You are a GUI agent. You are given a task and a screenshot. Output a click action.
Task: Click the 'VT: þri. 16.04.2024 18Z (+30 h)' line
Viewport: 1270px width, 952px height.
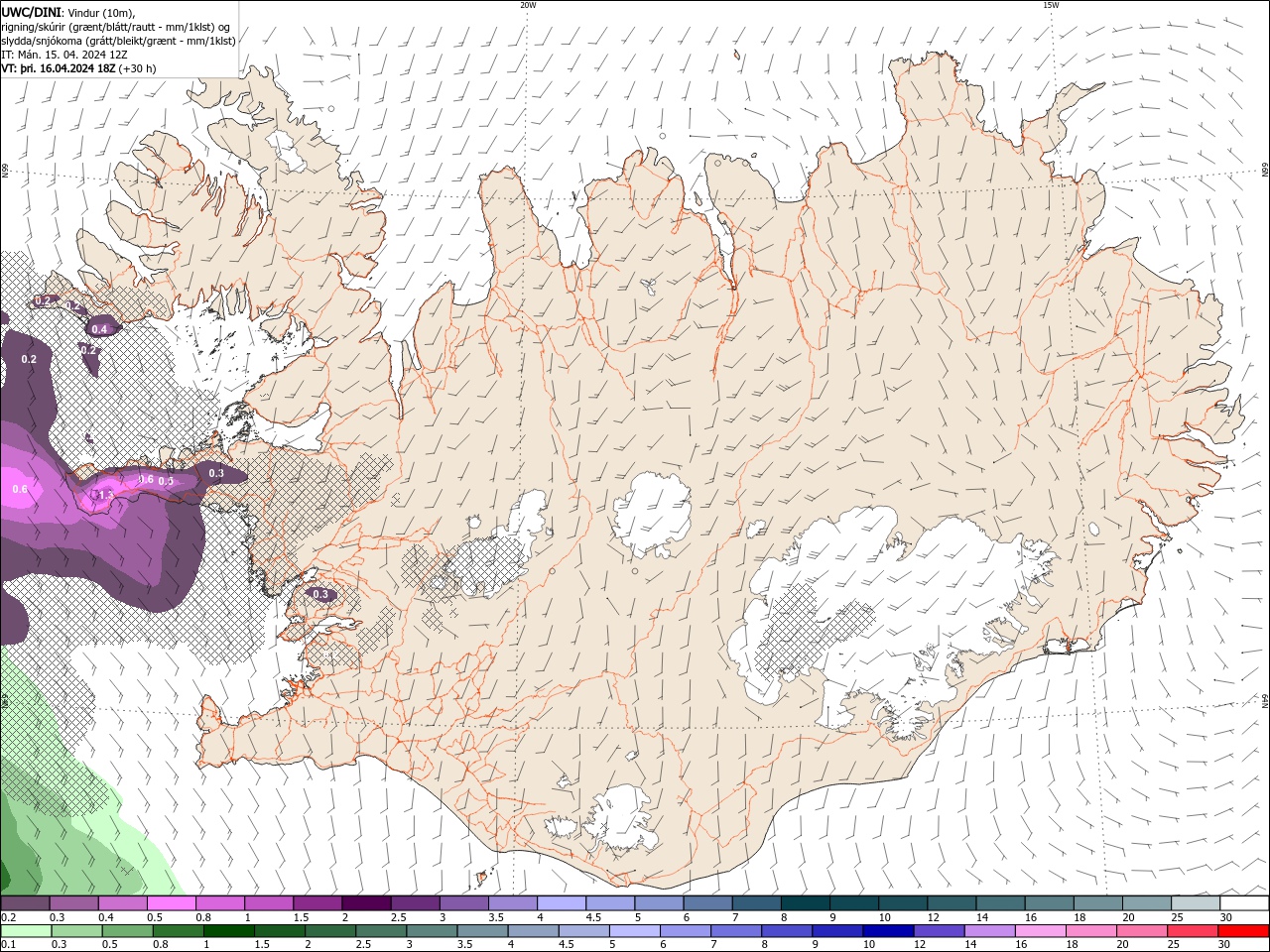(78, 68)
